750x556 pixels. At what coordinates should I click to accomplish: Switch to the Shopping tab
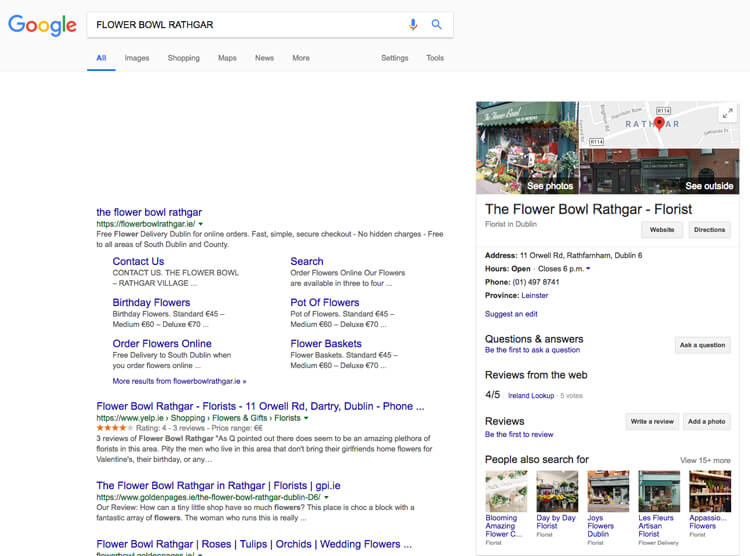[184, 58]
